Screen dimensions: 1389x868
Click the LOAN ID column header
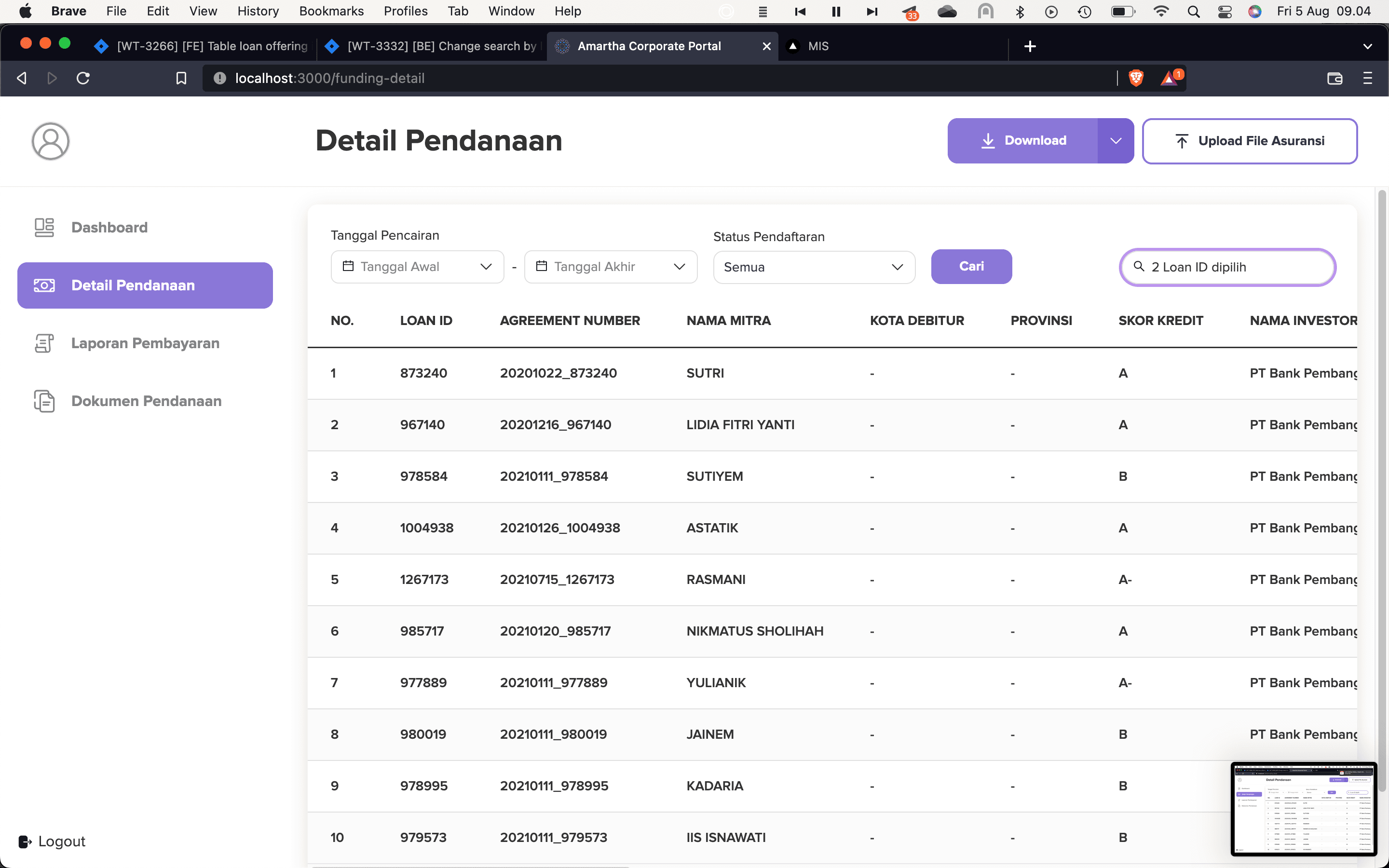click(x=426, y=321)
